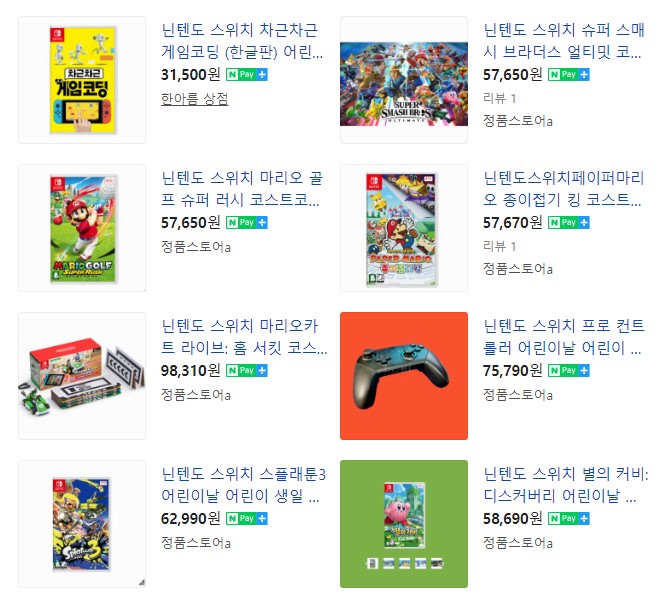Viewport: 666px width, 600px height.
Task: Open the 한아름 상점 seller link
Action: pos(195,99)
